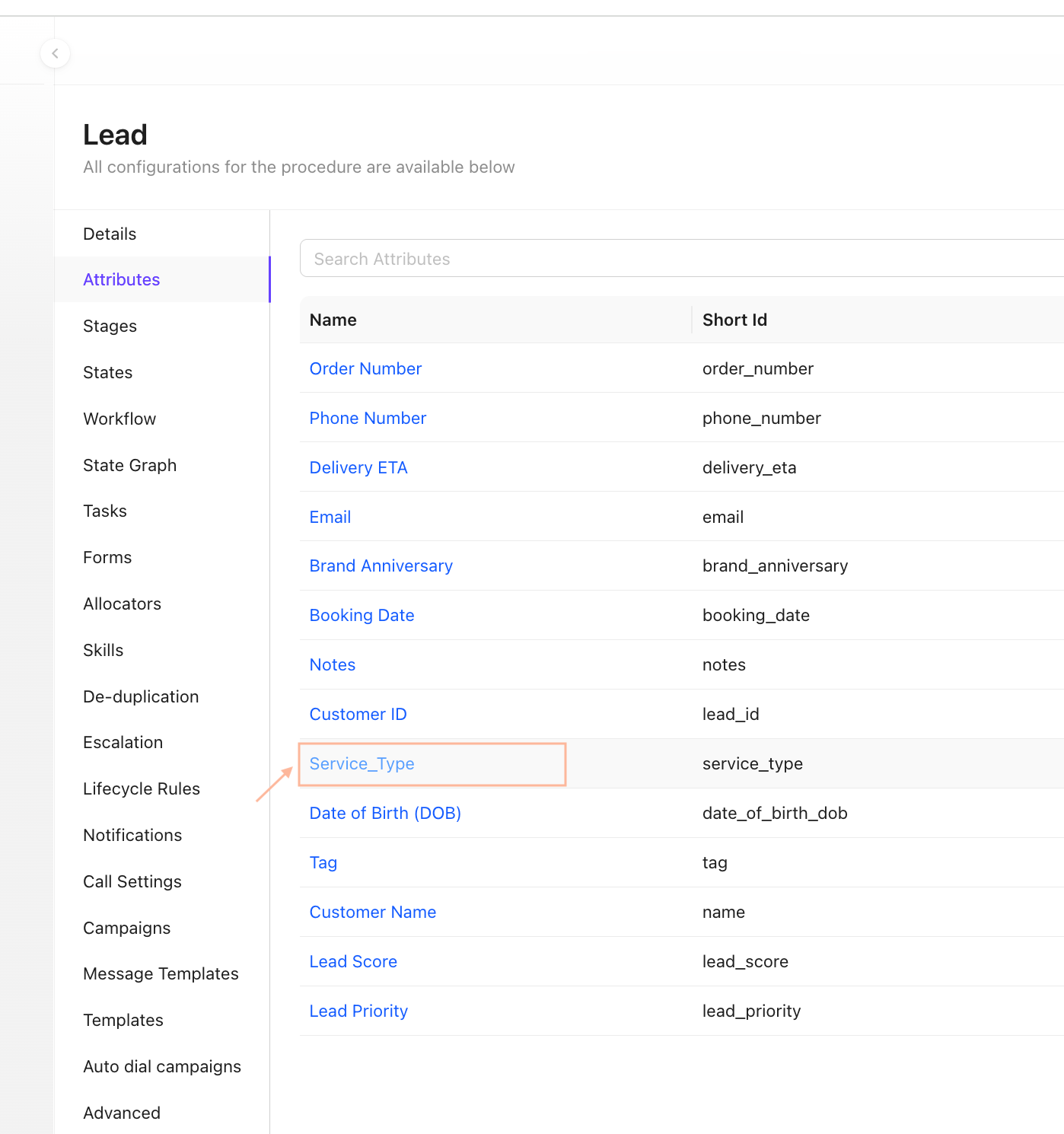Go to the Stages section

[x=110, y=326]
